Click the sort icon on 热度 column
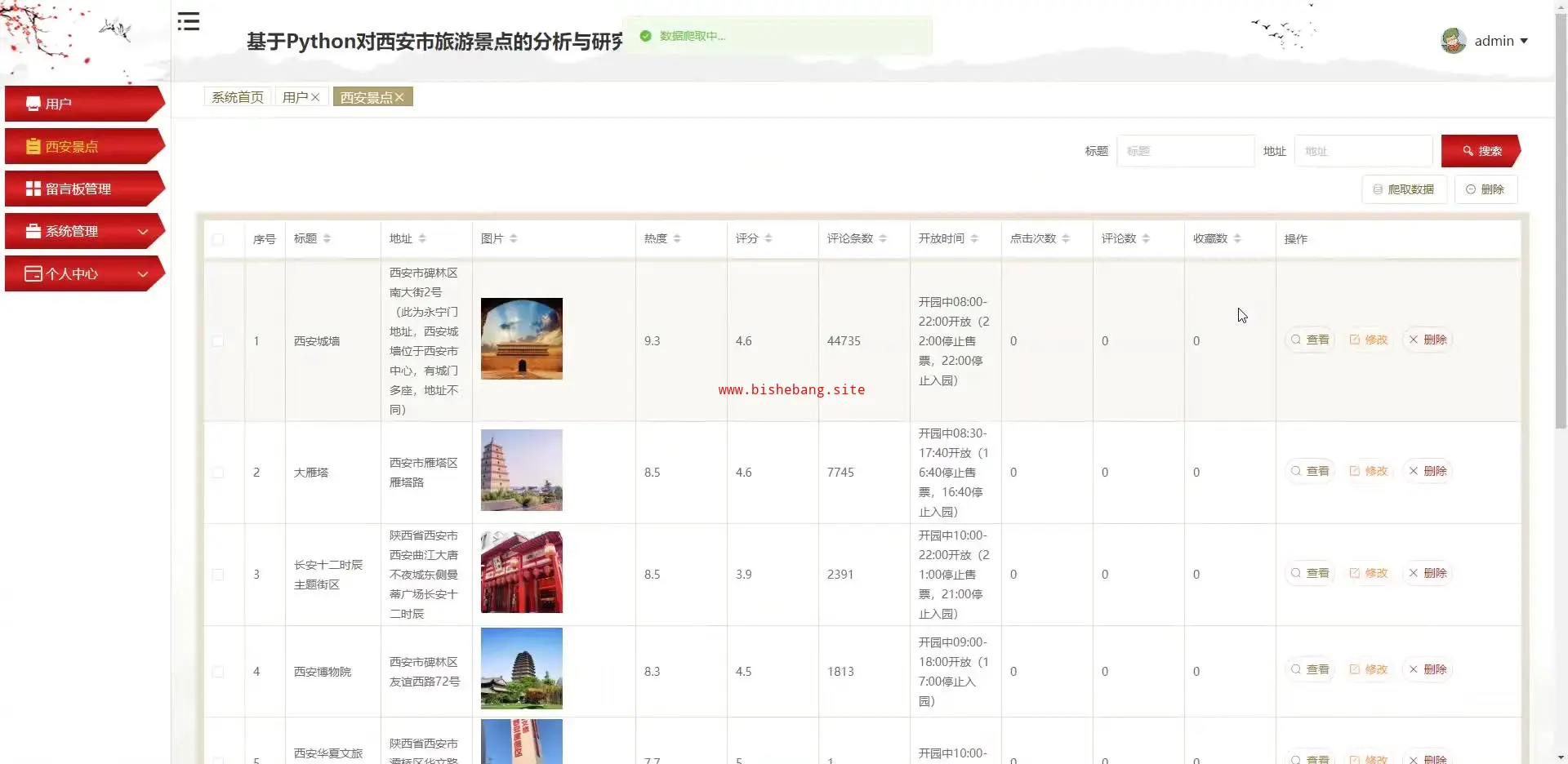The height and width of the screenshot is (764, 1568). 677,238
